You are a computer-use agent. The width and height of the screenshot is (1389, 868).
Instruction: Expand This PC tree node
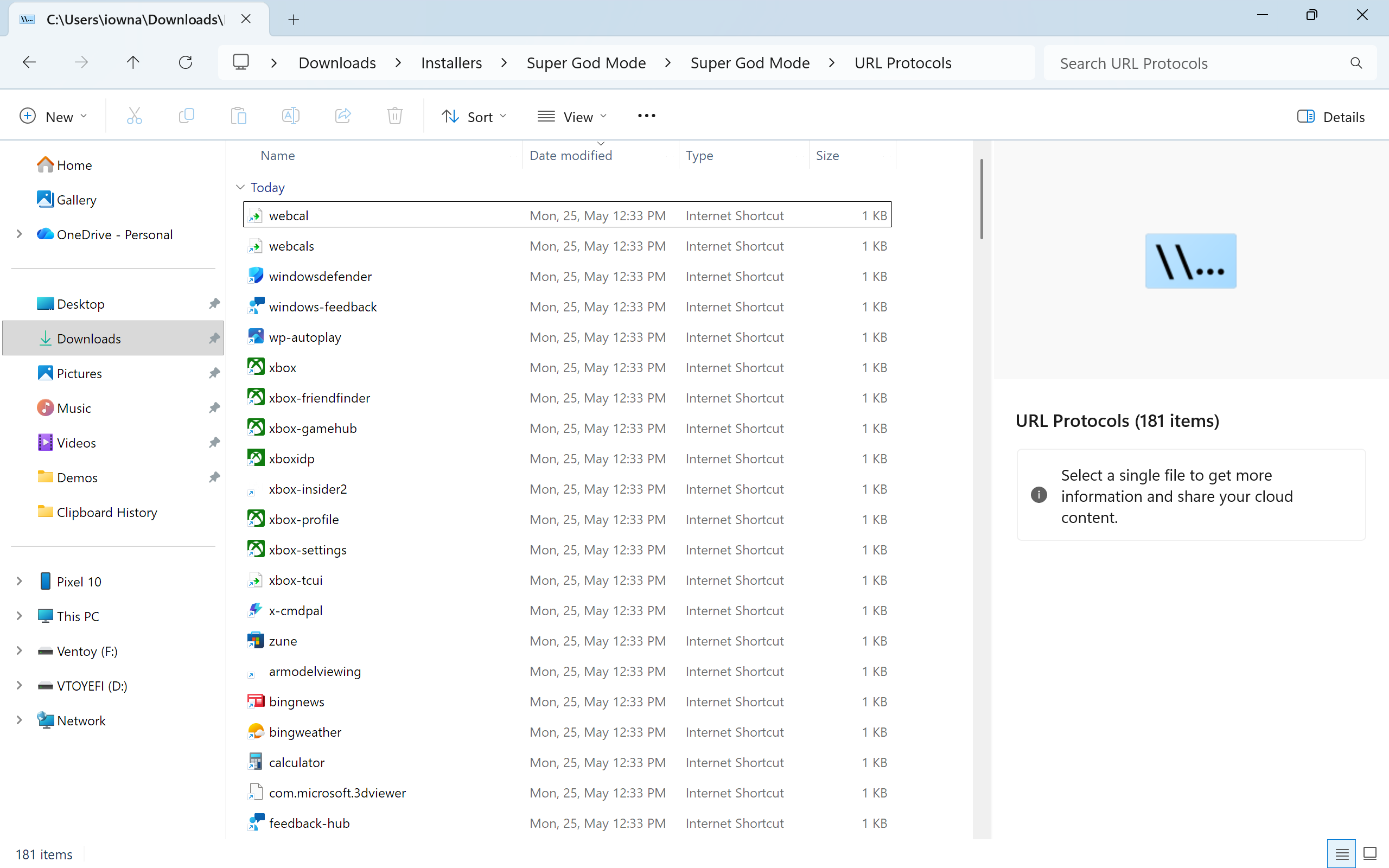tap(19, 616)
